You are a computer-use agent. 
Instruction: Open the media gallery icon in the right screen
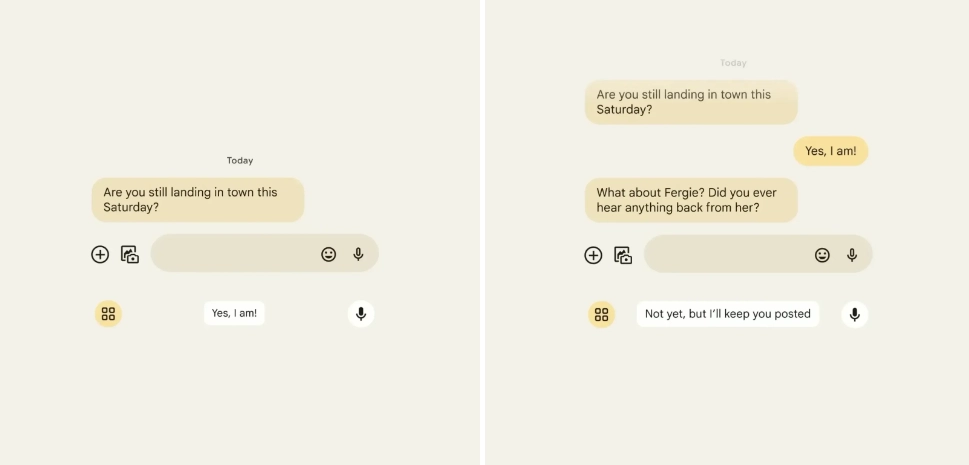point(623,255)
